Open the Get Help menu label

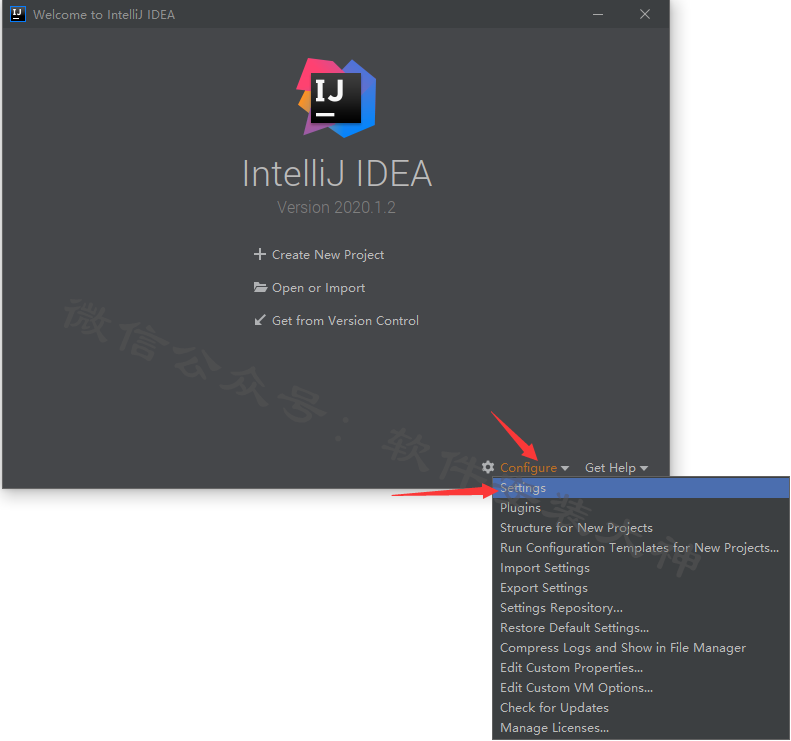click(x=610, y=468)
